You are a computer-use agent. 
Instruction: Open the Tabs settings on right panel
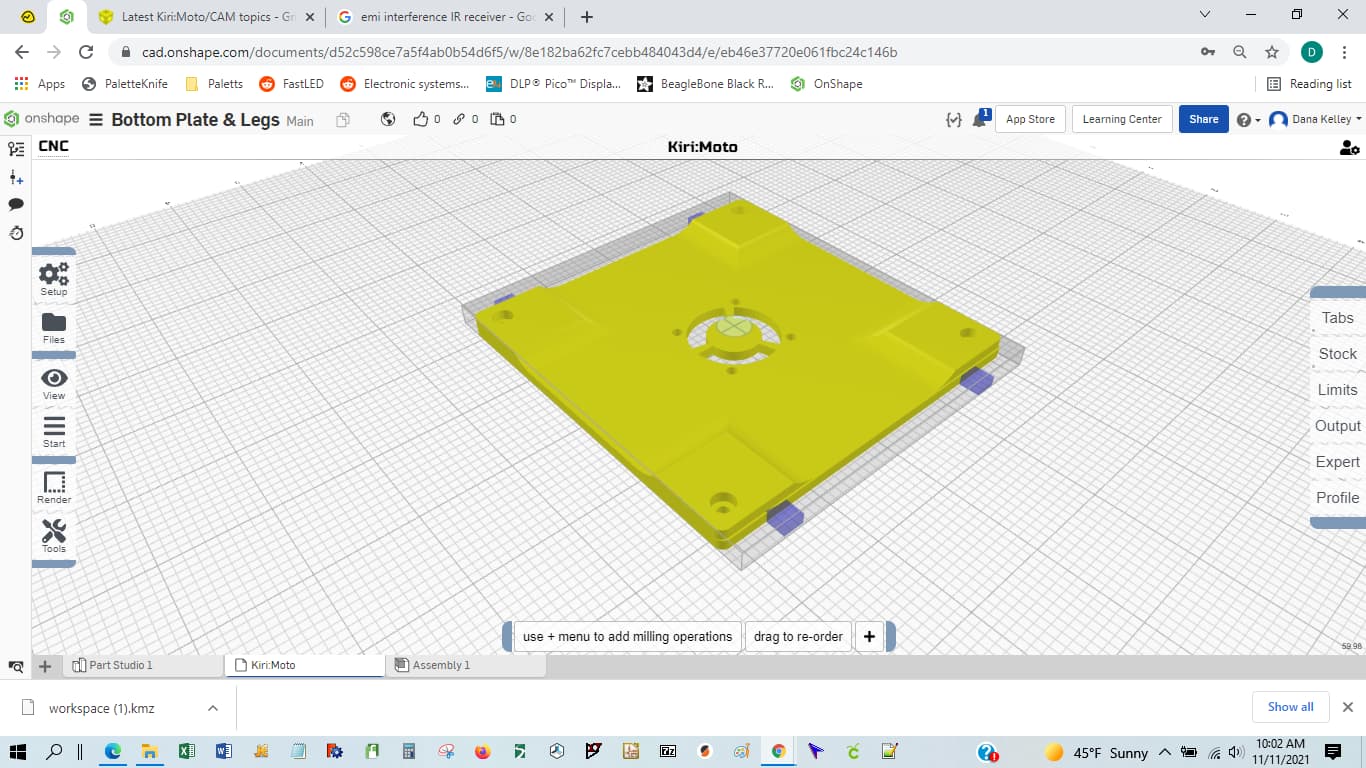point(1337,318)
